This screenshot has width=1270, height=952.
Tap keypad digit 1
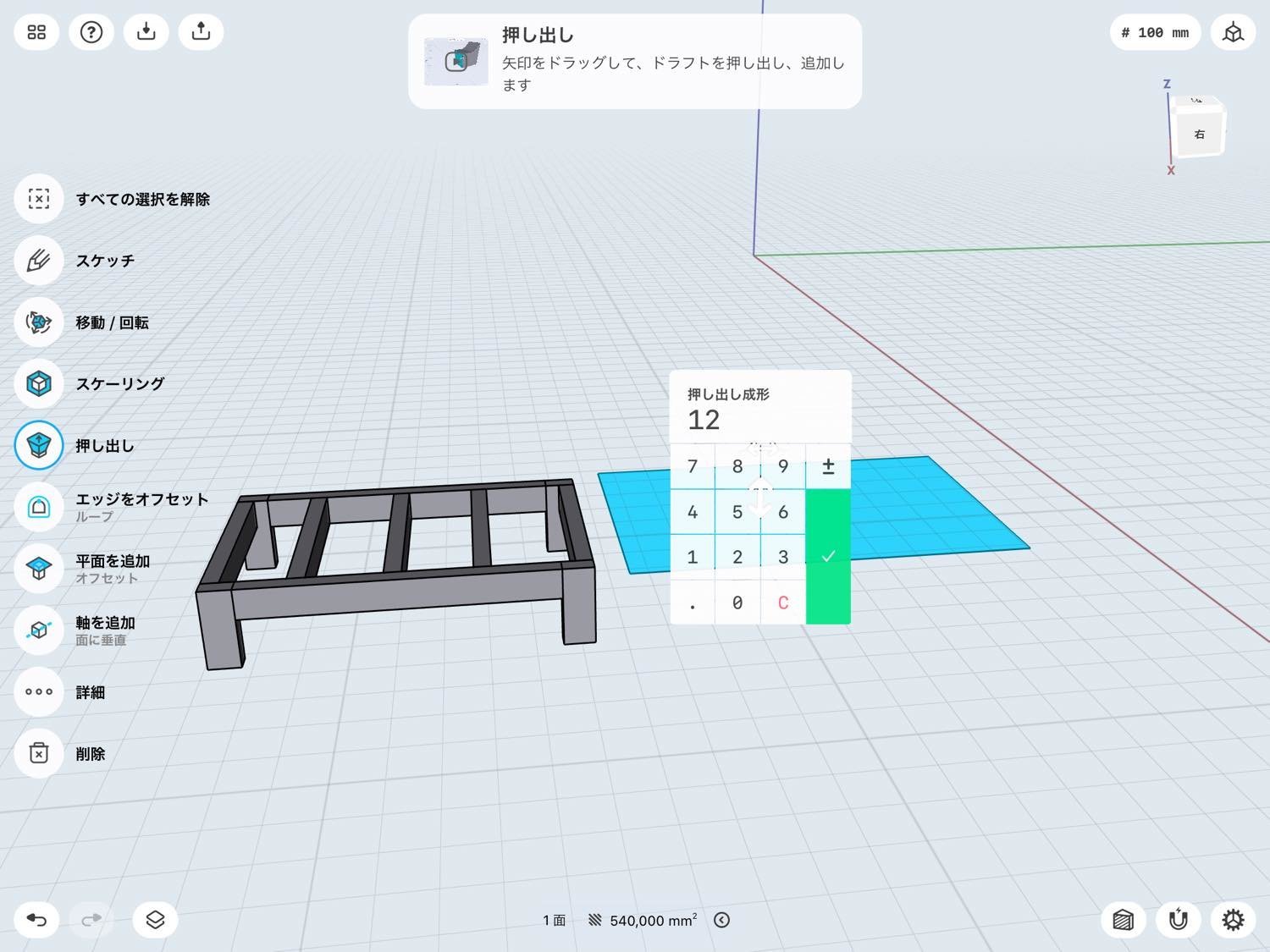point(693,557)
